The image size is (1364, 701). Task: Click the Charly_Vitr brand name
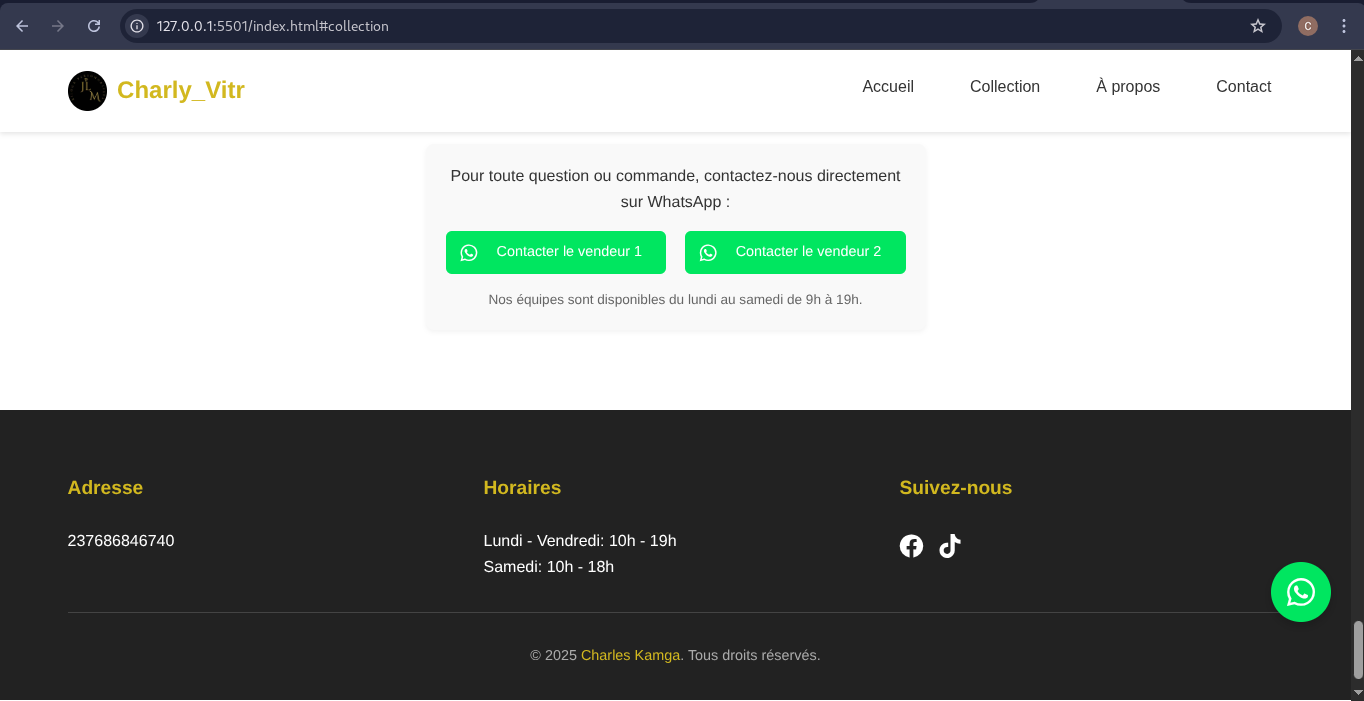(181, 91)
